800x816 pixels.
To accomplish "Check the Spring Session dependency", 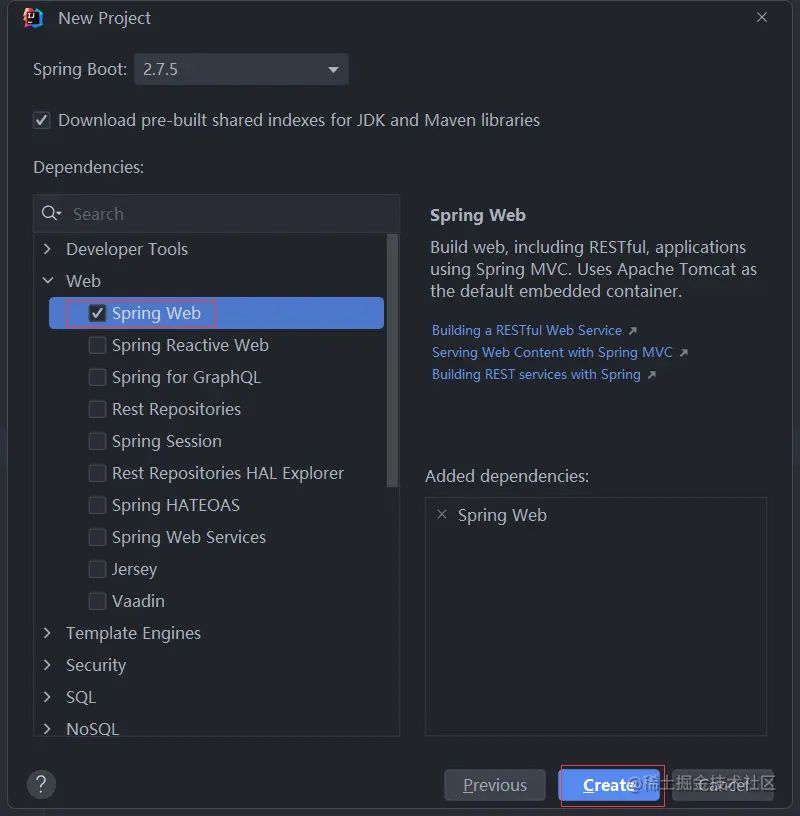I will coord(97,441).
